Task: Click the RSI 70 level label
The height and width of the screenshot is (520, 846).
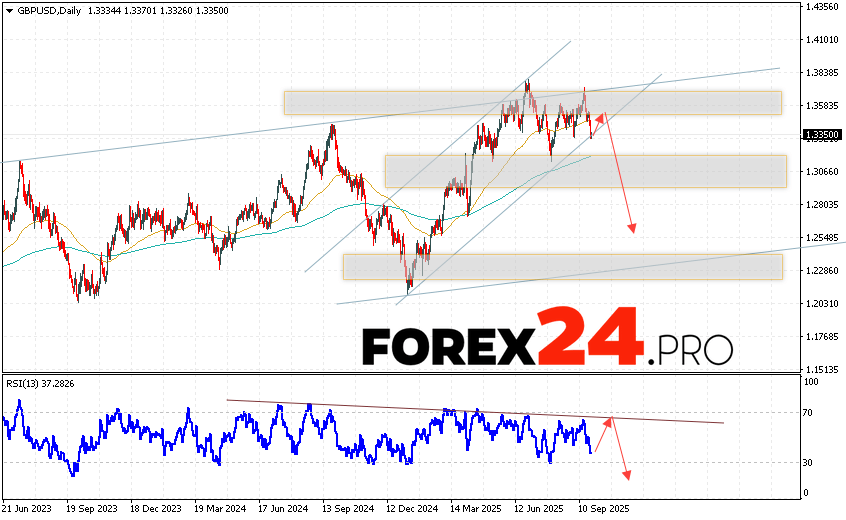Action: pos(810,412)
